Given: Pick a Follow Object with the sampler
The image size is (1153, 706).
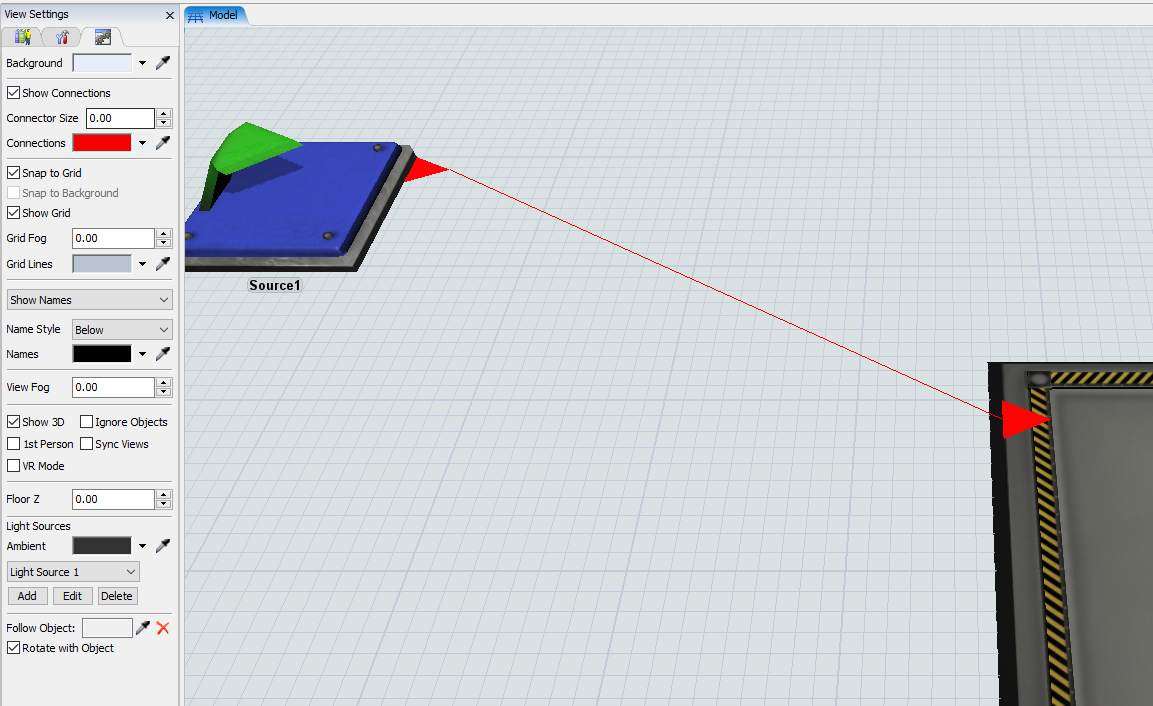Looking at the screenshot, I should pos(143,628).
